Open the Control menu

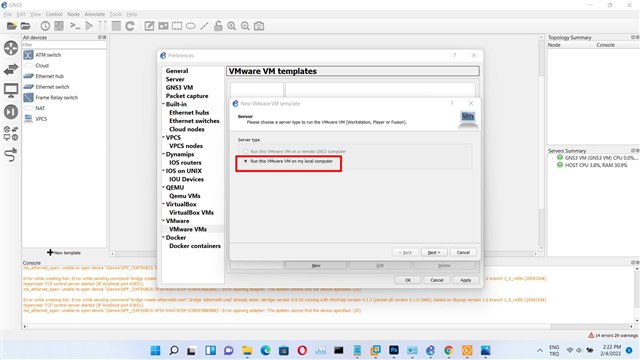coord(54,14)
